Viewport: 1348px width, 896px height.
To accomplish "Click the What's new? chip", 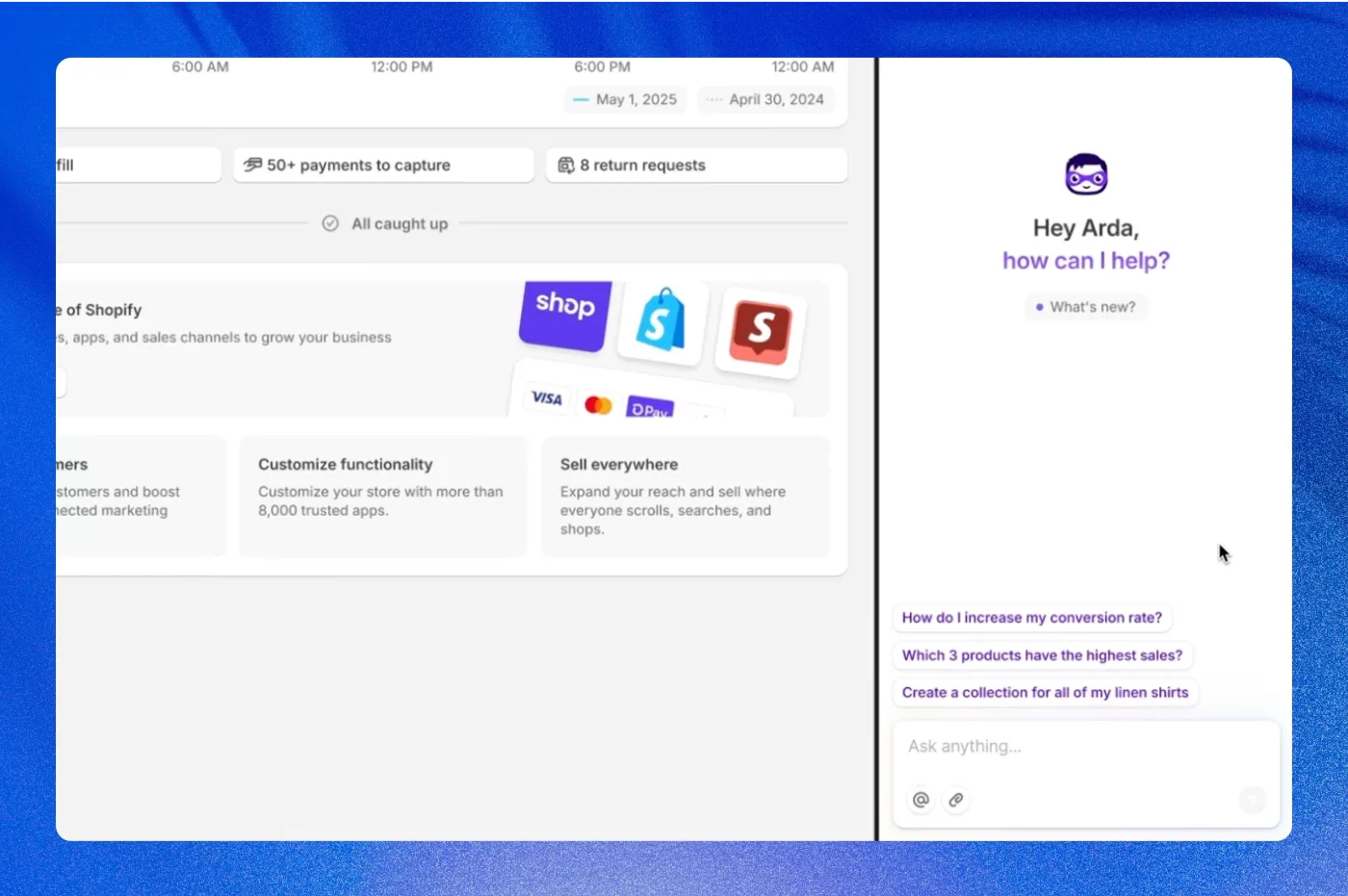I will (1085, 307).
